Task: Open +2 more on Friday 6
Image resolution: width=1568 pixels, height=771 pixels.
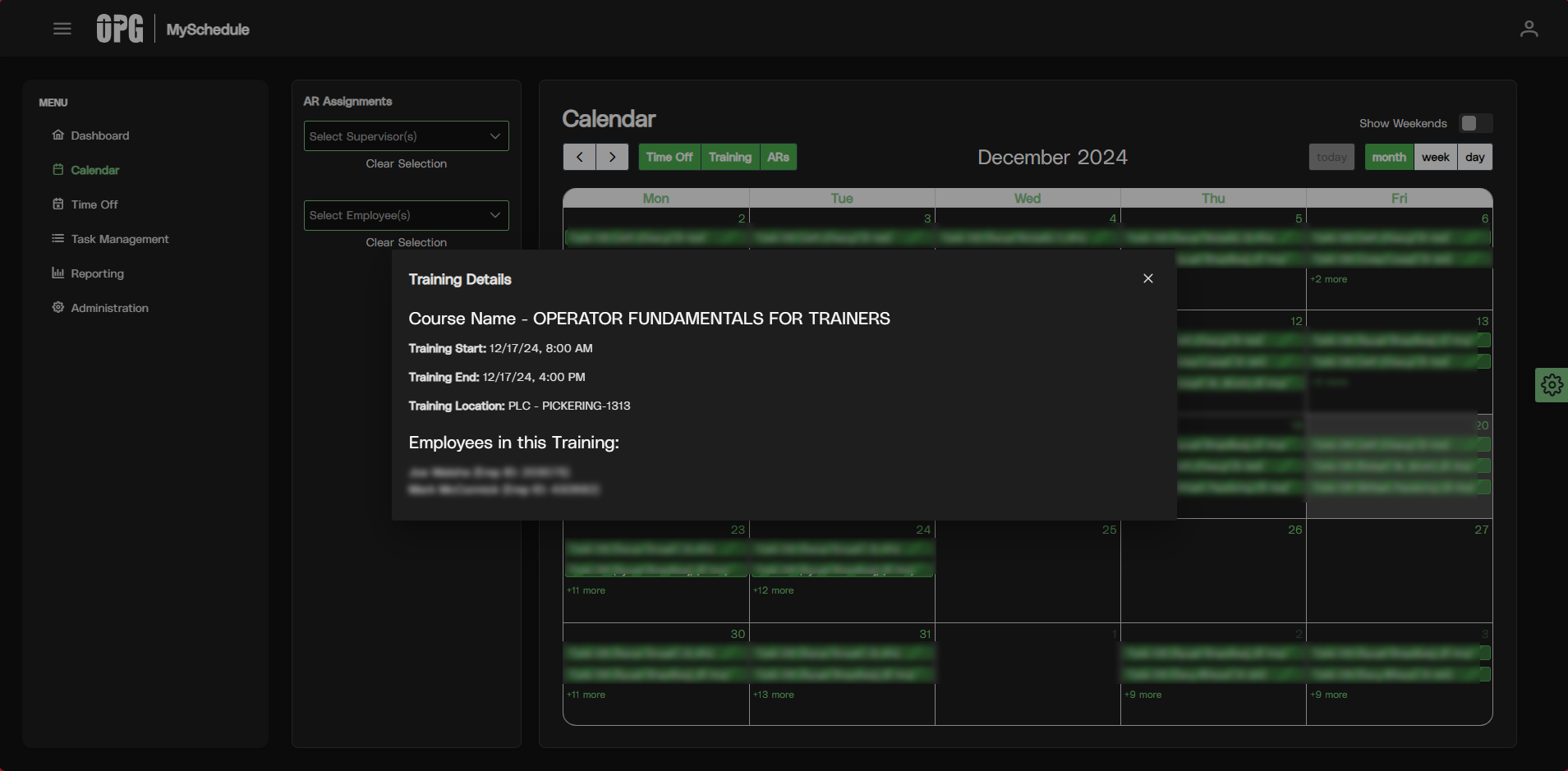Action: pos(1328,279)
